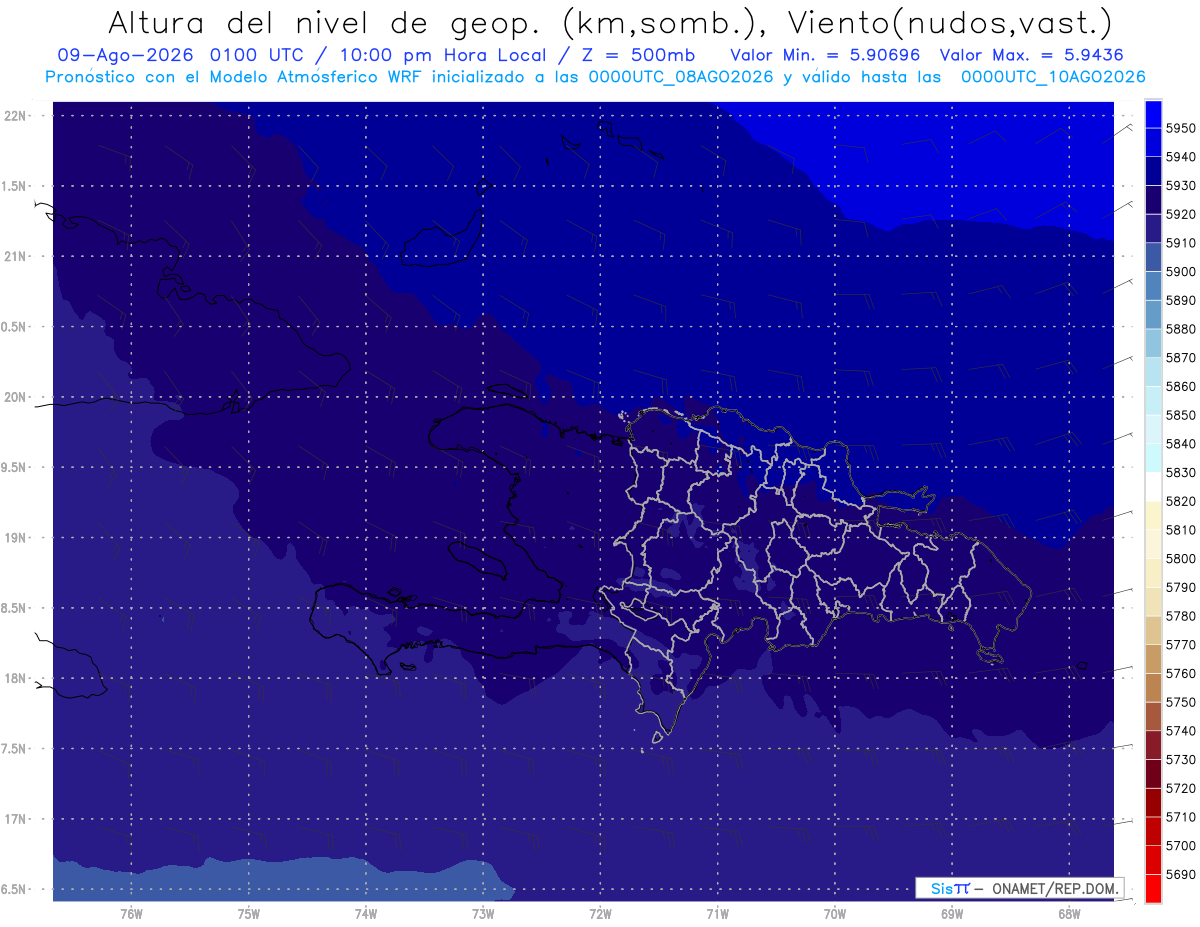Click the 68W longitude axis label
The width and height of the screenshot is (1200, 927).
(x=1068, y=913)
